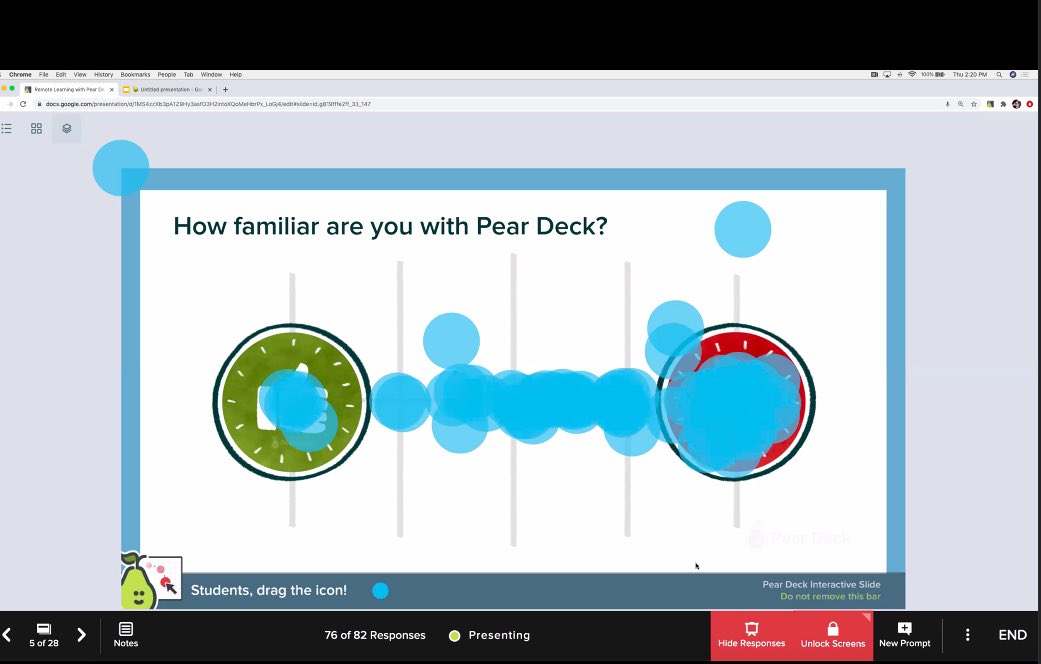
Task: Open macOS Spotlight search
Action: (x=999, y=74)
